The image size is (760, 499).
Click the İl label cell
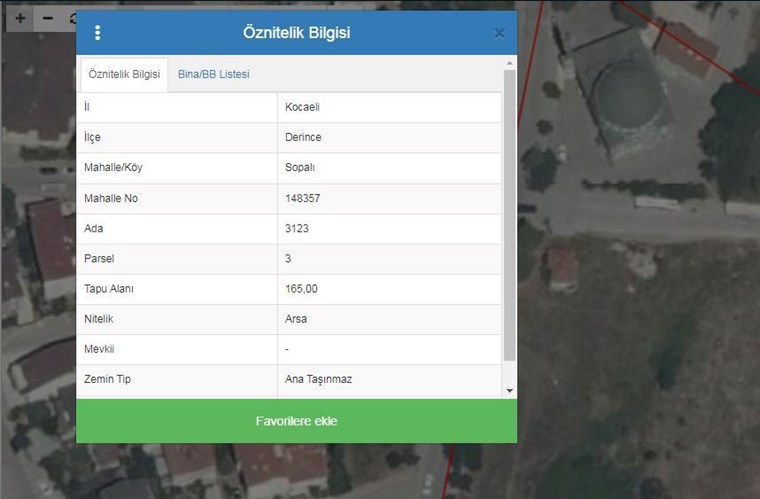(177, 107)
